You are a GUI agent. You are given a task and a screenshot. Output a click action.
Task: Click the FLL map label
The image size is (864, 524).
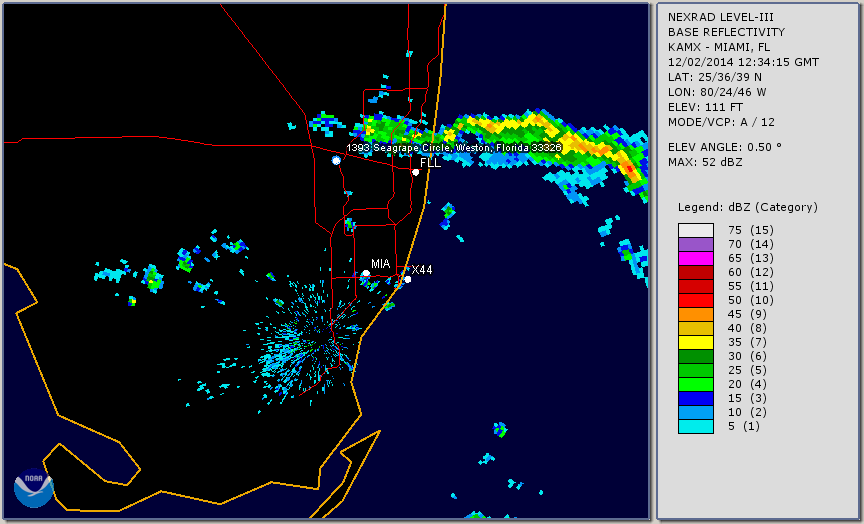[x=430, y=163]
